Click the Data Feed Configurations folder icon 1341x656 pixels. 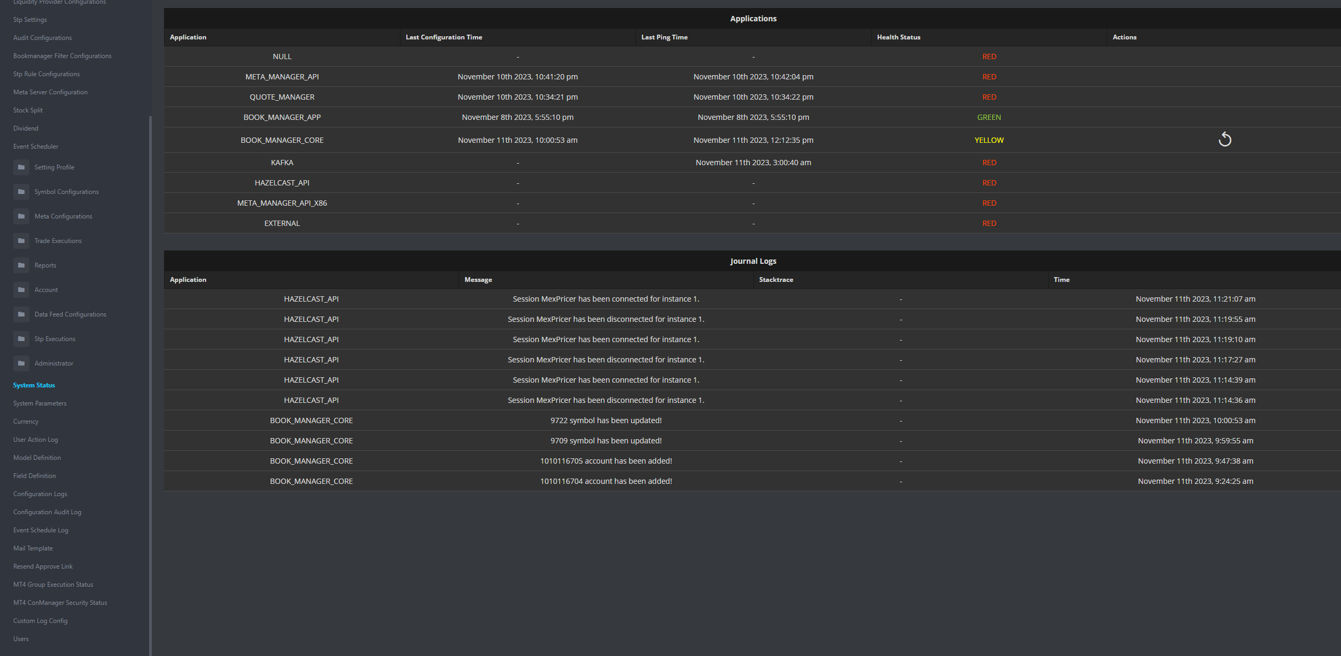click(x=21, y=314)
